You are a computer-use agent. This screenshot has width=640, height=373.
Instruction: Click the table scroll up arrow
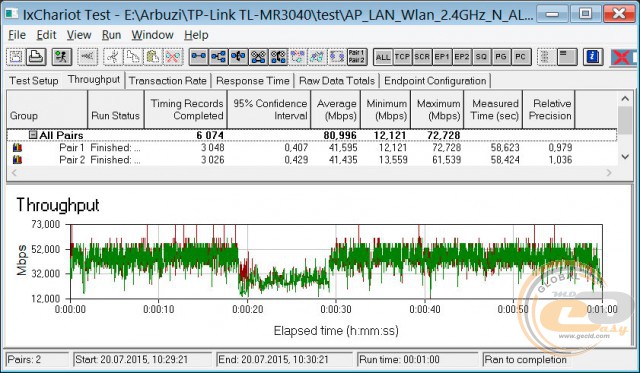pos(625,99)
